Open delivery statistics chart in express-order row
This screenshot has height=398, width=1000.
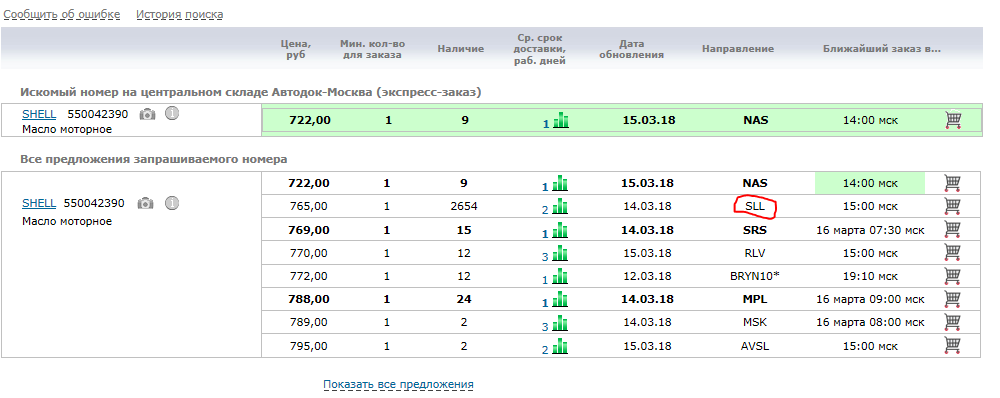pyautogui.click(x=561, y=120)
